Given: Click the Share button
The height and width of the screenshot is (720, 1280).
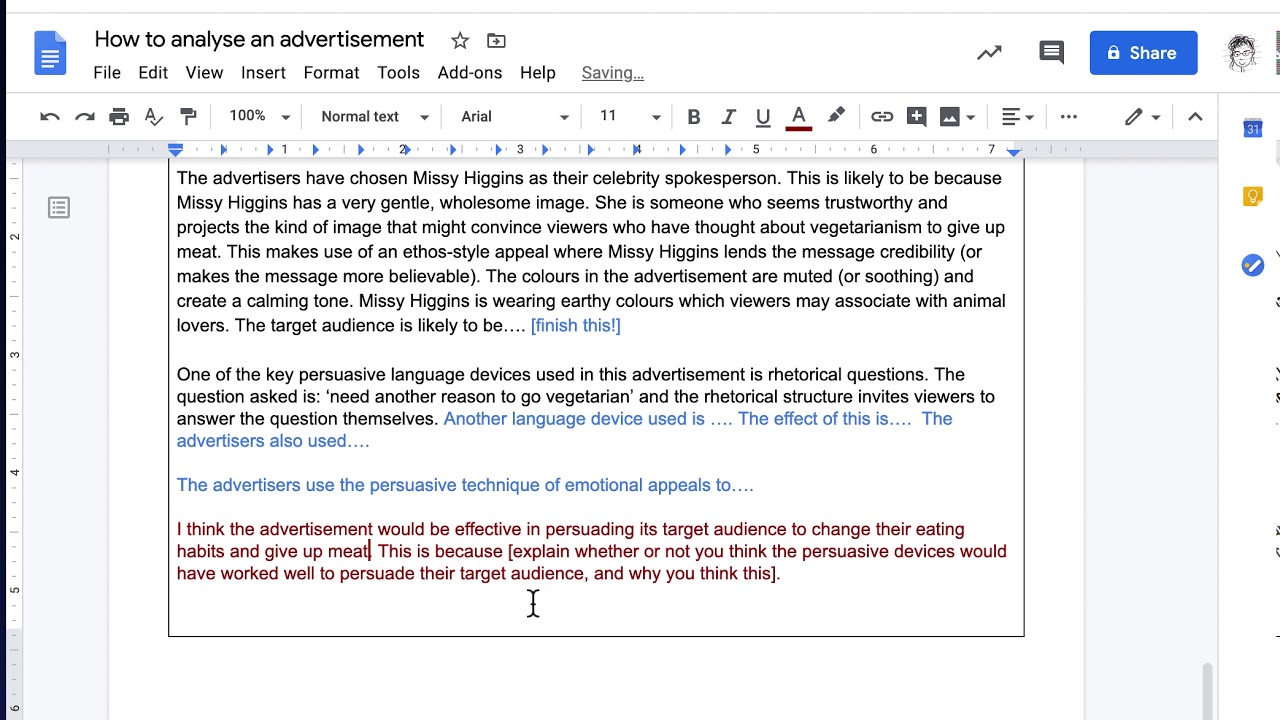Looking at the screenshot, I should coord(1143,53).
